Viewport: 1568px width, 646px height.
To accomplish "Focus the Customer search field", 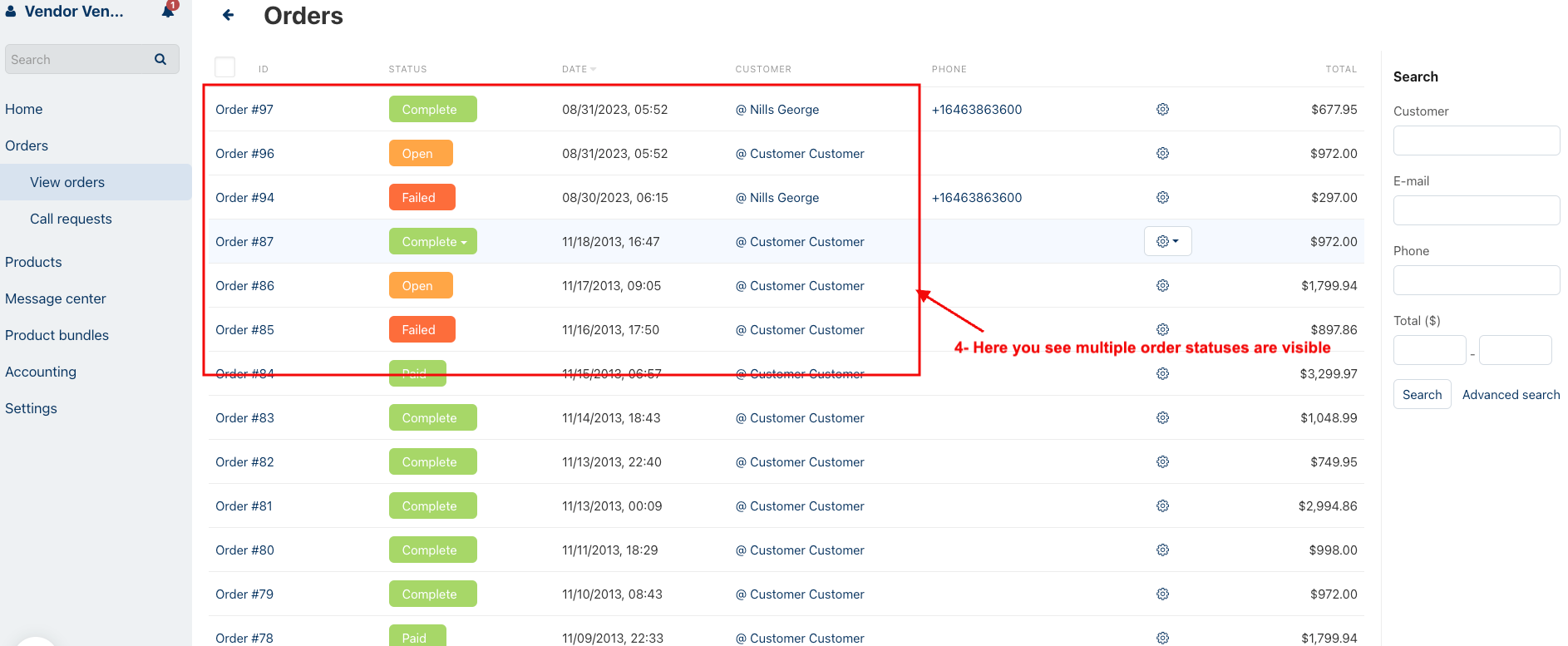I will coord(1477,141).
